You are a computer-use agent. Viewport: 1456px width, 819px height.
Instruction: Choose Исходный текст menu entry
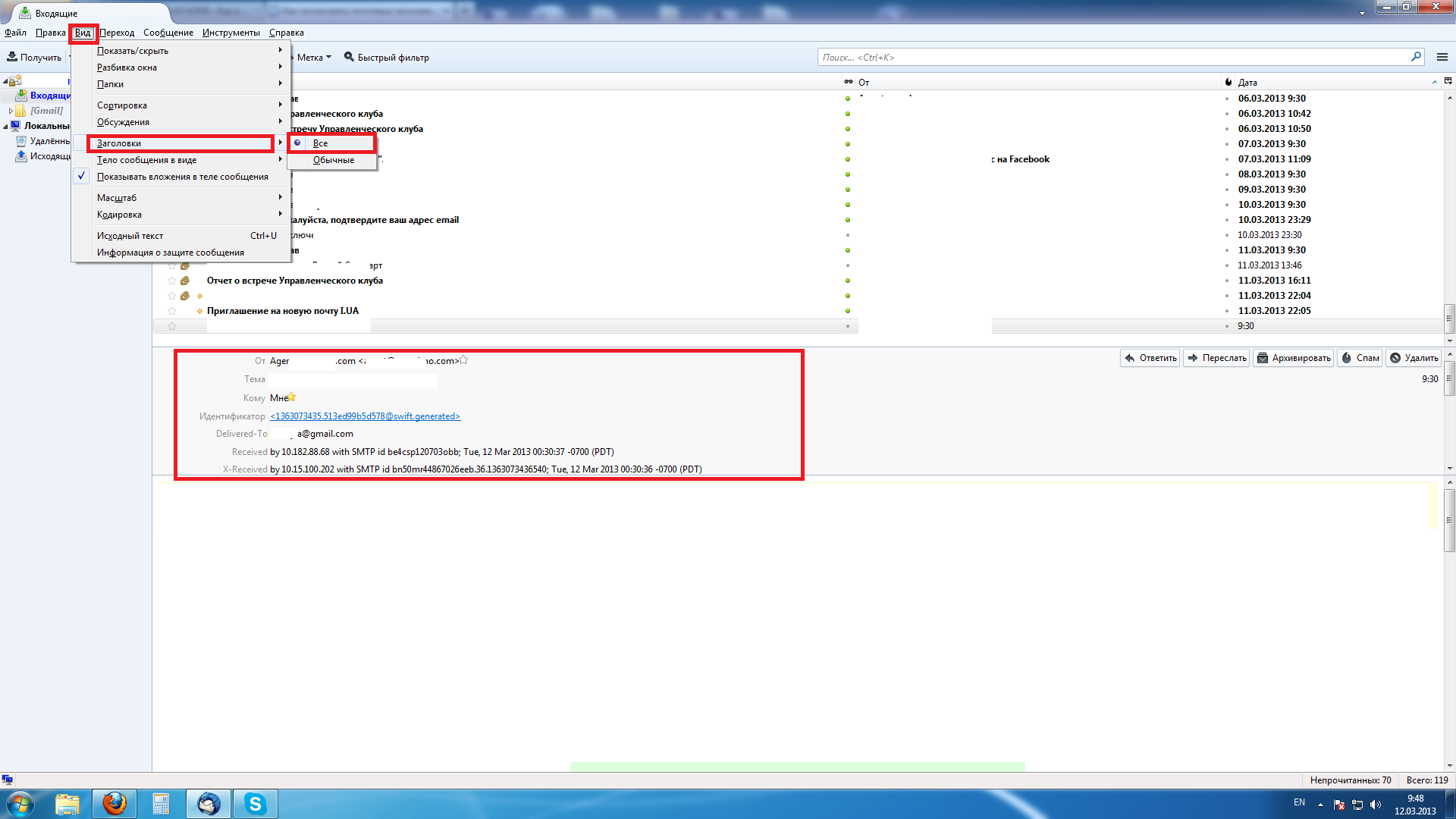(130, 236)
